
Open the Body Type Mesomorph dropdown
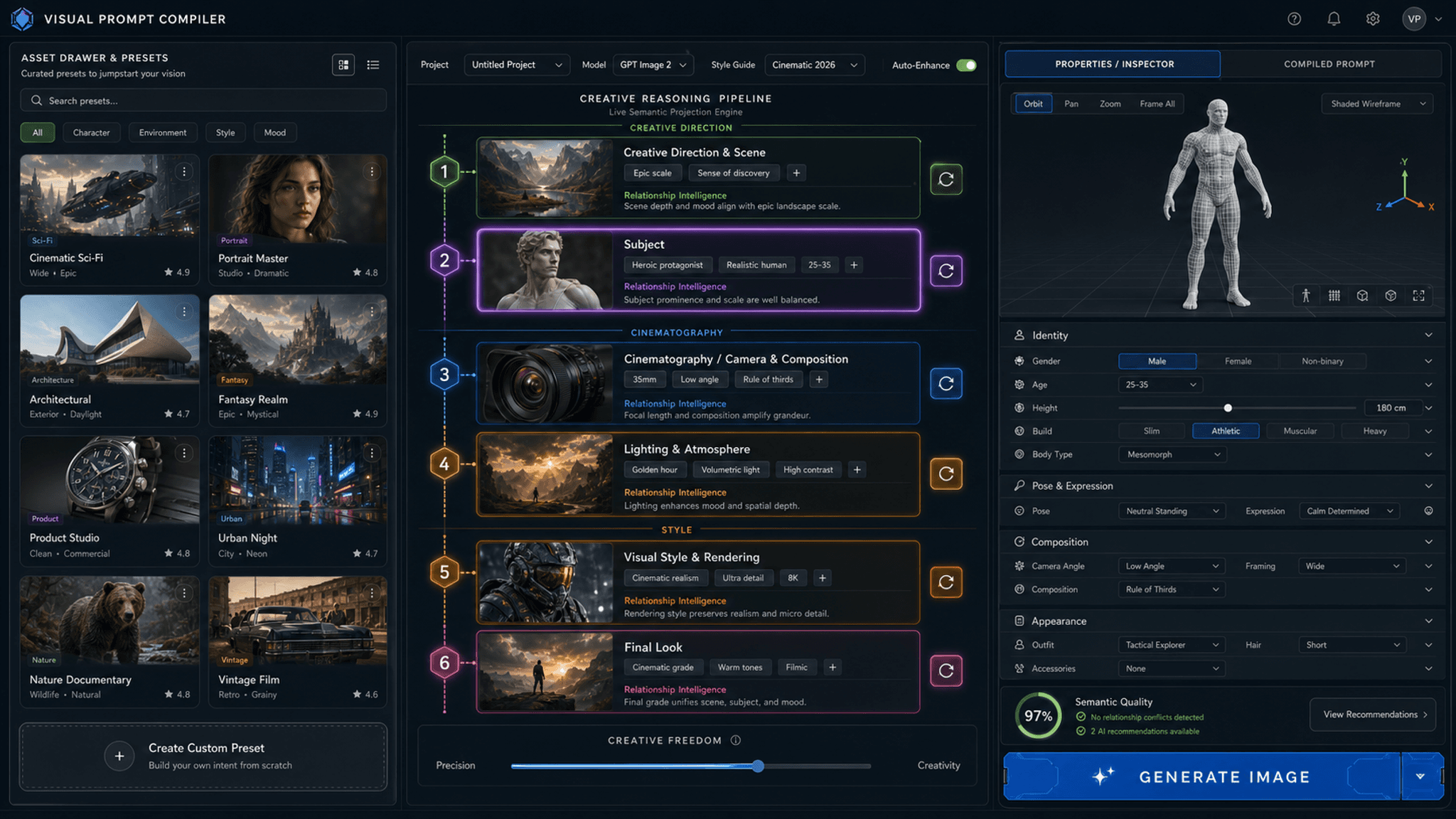1172,454
